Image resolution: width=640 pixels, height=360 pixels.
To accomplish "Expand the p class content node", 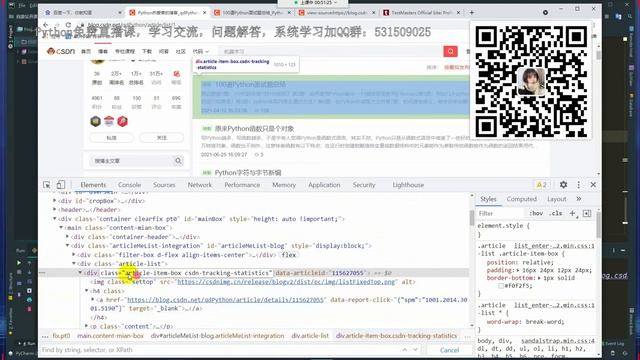I will 87,326.
